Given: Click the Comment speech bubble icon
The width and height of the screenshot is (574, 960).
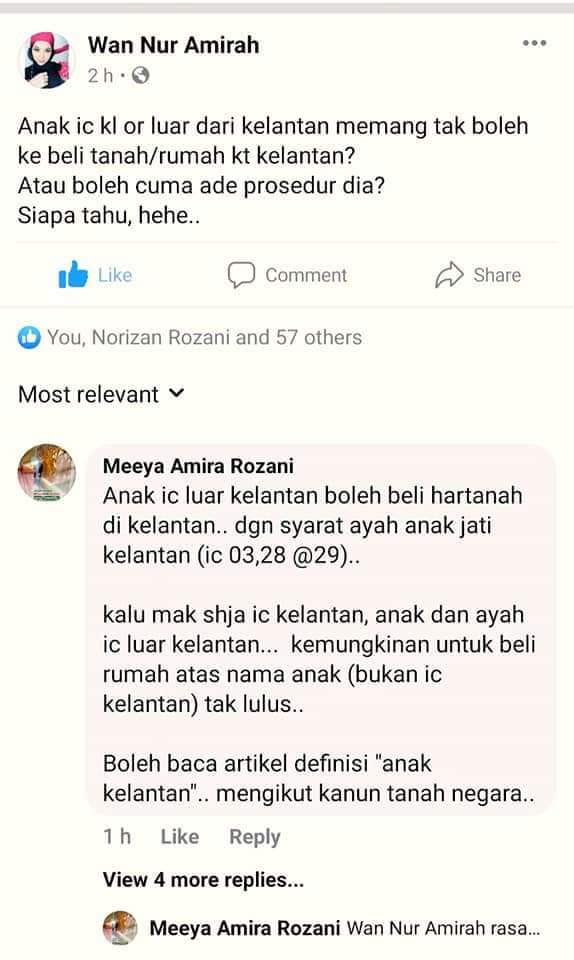Looking at the screenshot, I should (x=241, y=275).
